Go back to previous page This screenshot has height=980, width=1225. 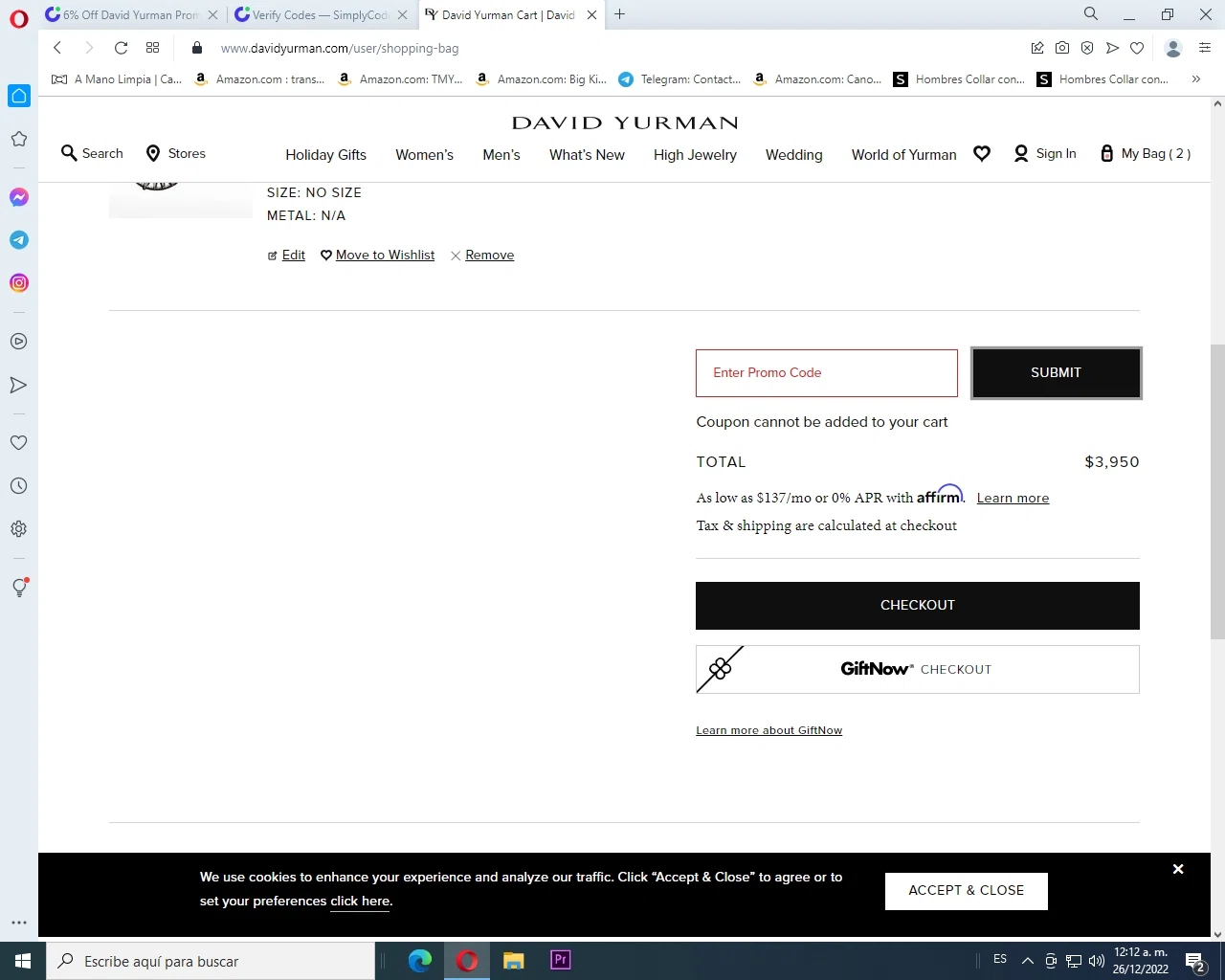pyautogui.click(x=57, y=48)
